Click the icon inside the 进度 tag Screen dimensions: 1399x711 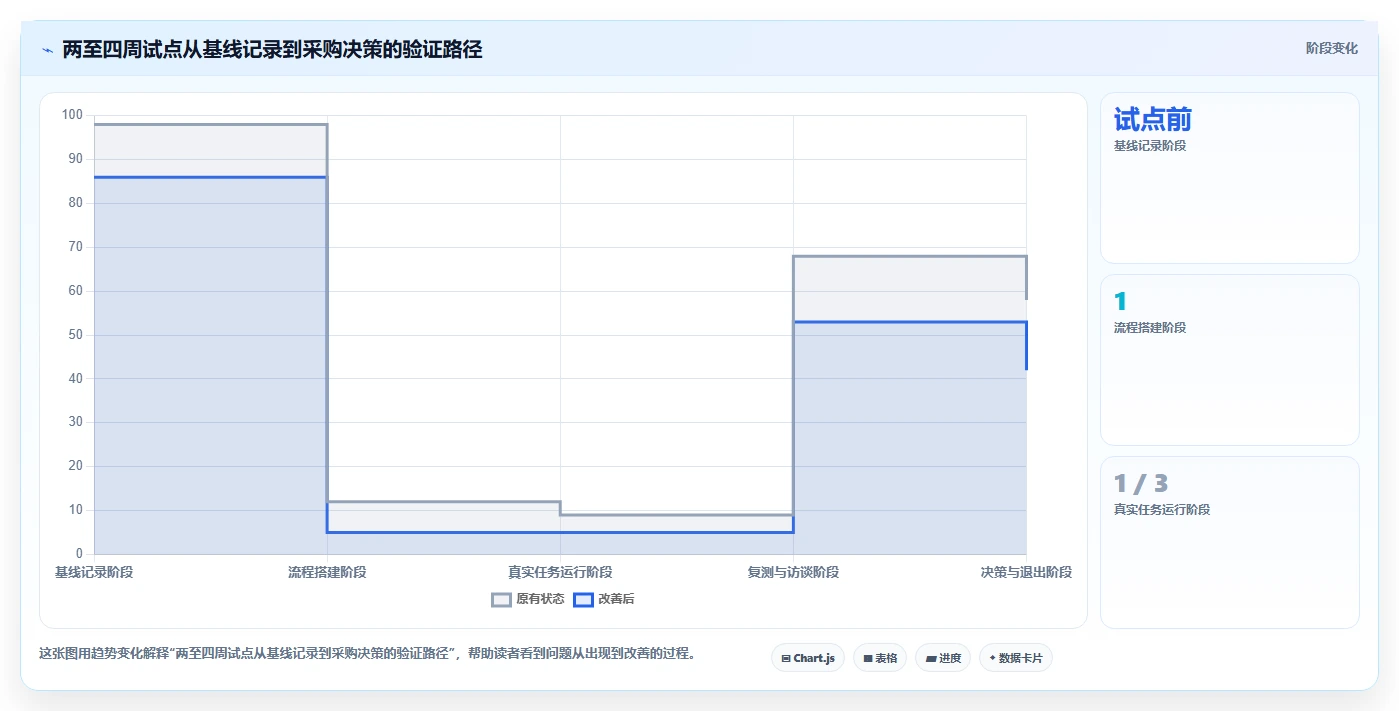[931, 659]
